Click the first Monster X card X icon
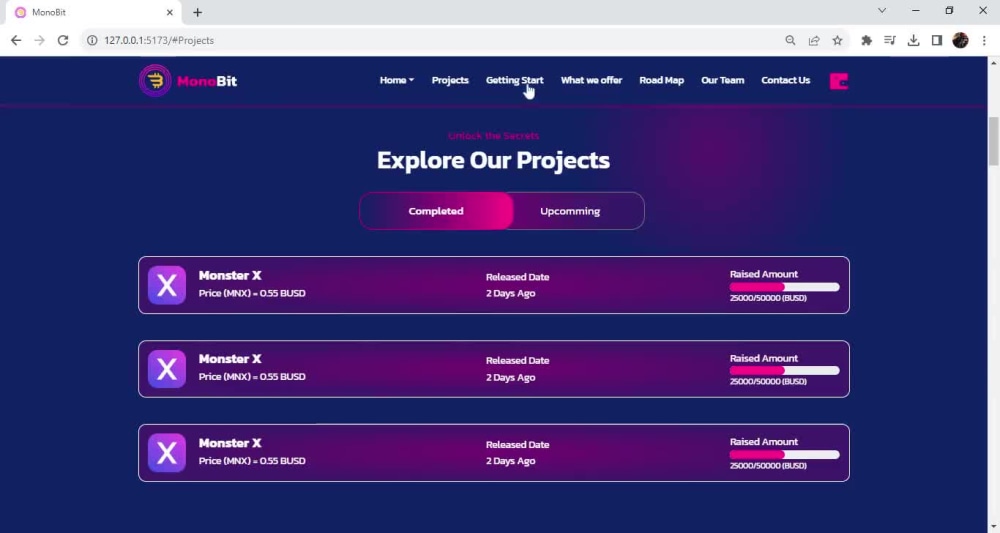This screenshot has height=533, width=1000. click(x=167, y=285)
